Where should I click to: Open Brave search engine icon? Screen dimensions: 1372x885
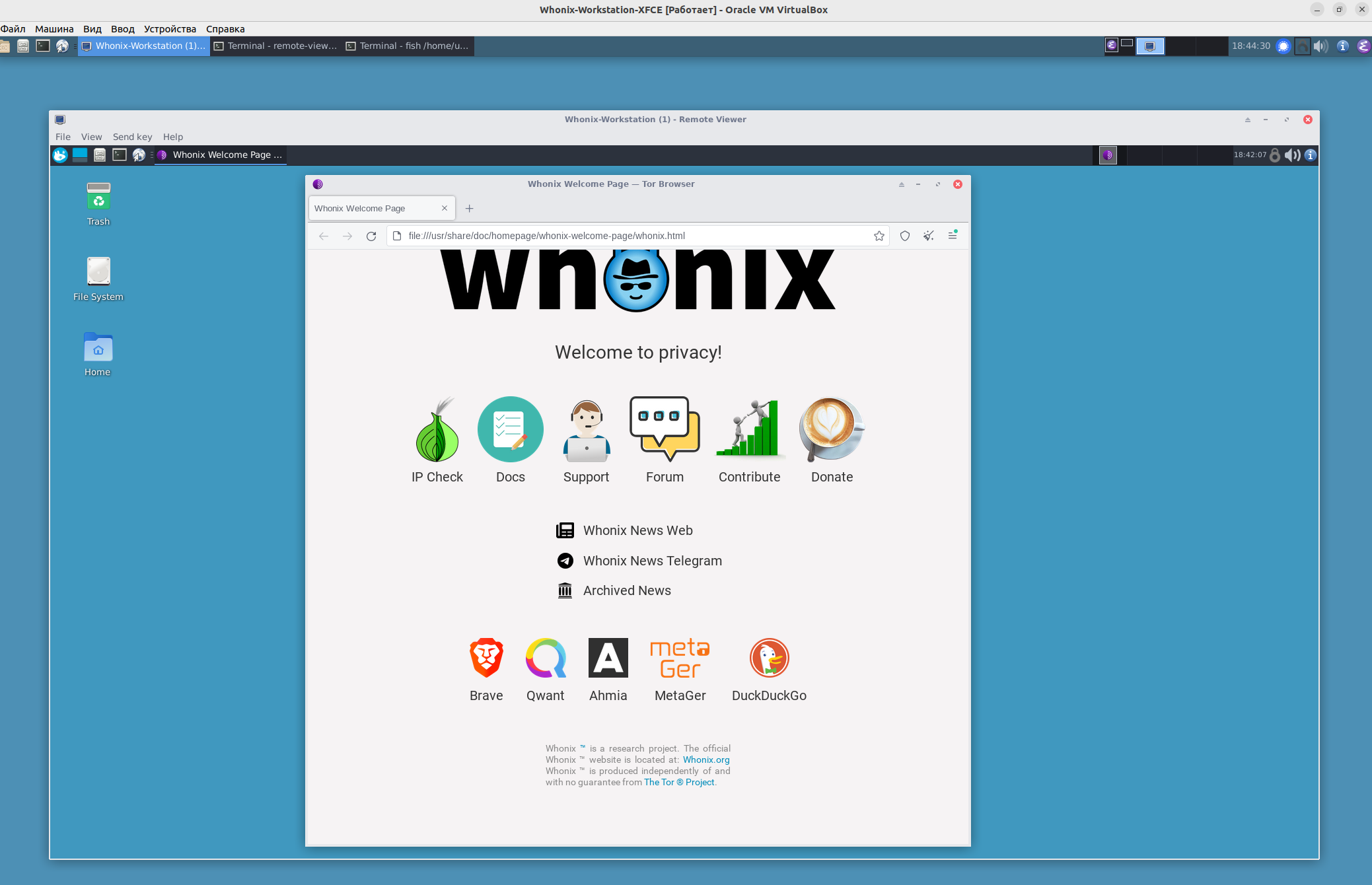click(486, 658)
